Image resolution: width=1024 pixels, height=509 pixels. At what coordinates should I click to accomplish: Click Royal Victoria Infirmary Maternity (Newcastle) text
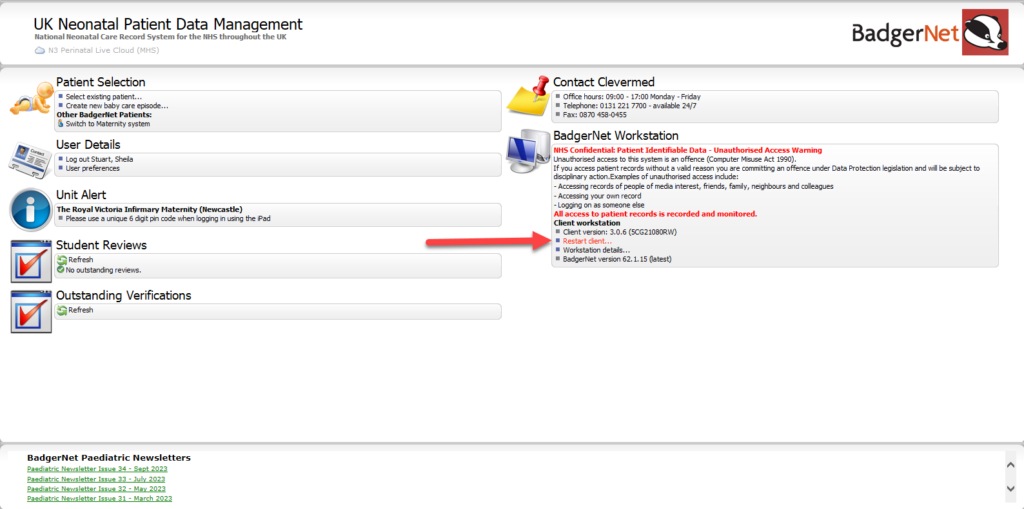click(150, 210)
